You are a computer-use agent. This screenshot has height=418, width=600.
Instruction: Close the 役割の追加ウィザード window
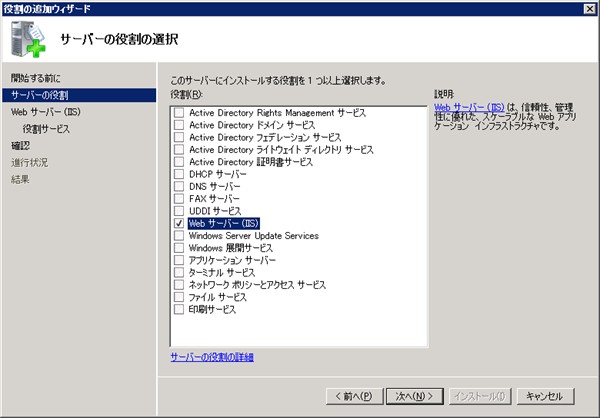tap(590, 8)
